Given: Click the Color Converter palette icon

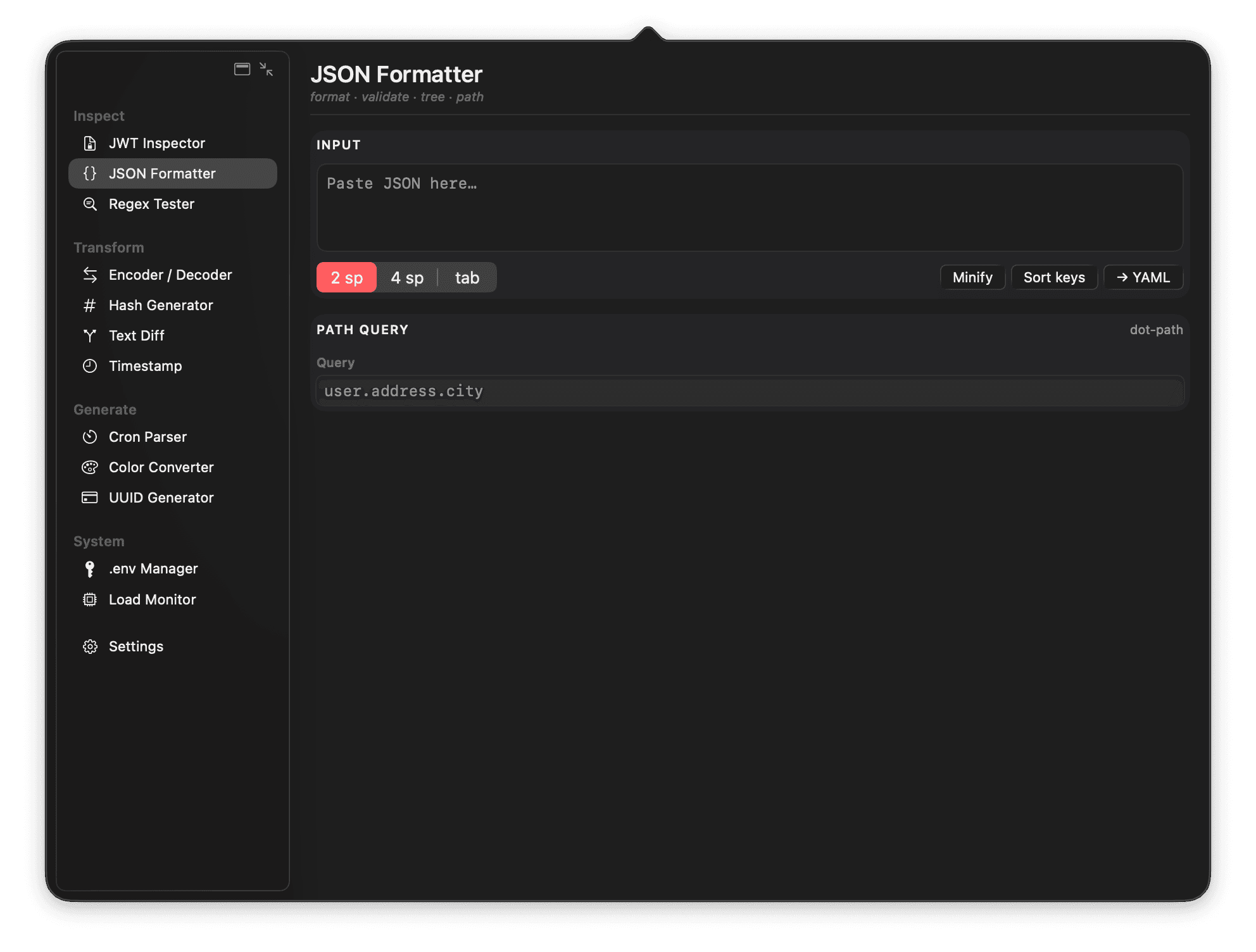Looking at the screenshot, I should 90,467.
